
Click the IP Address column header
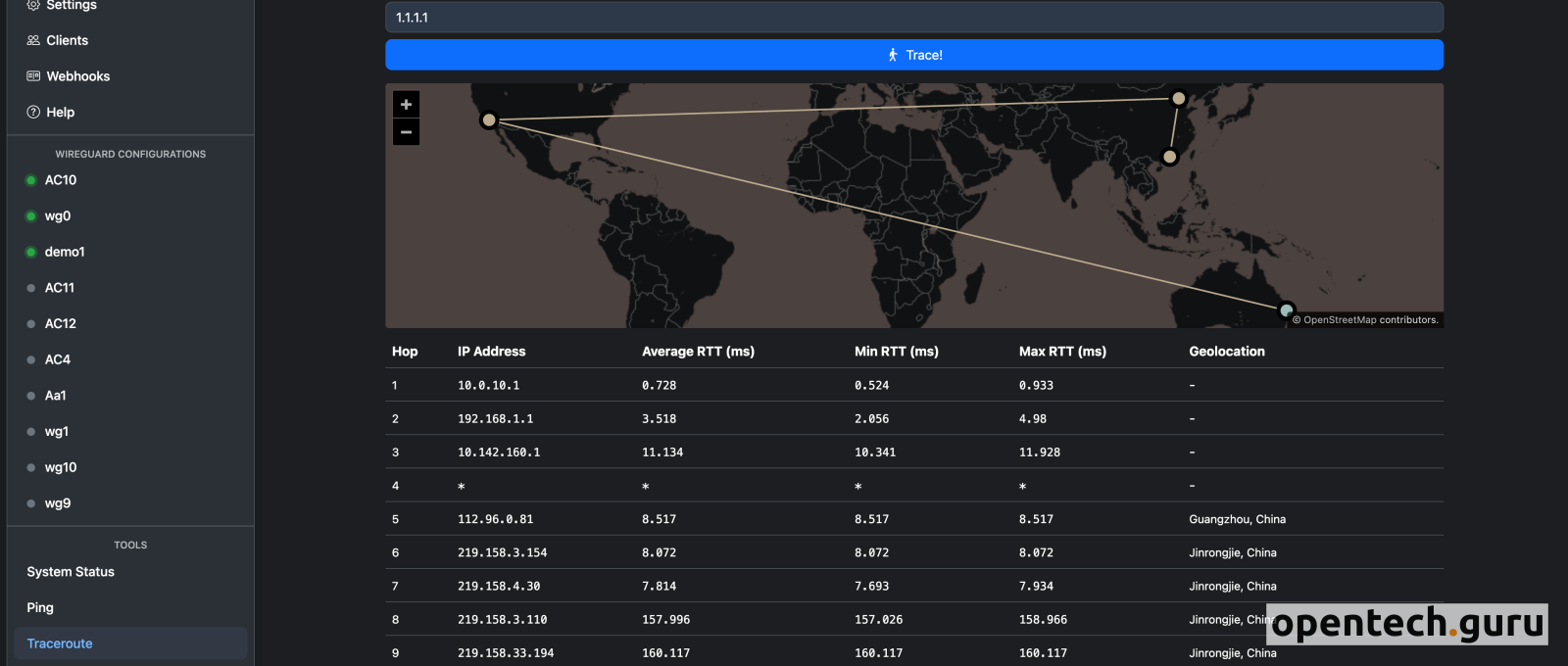pos(492,352)
